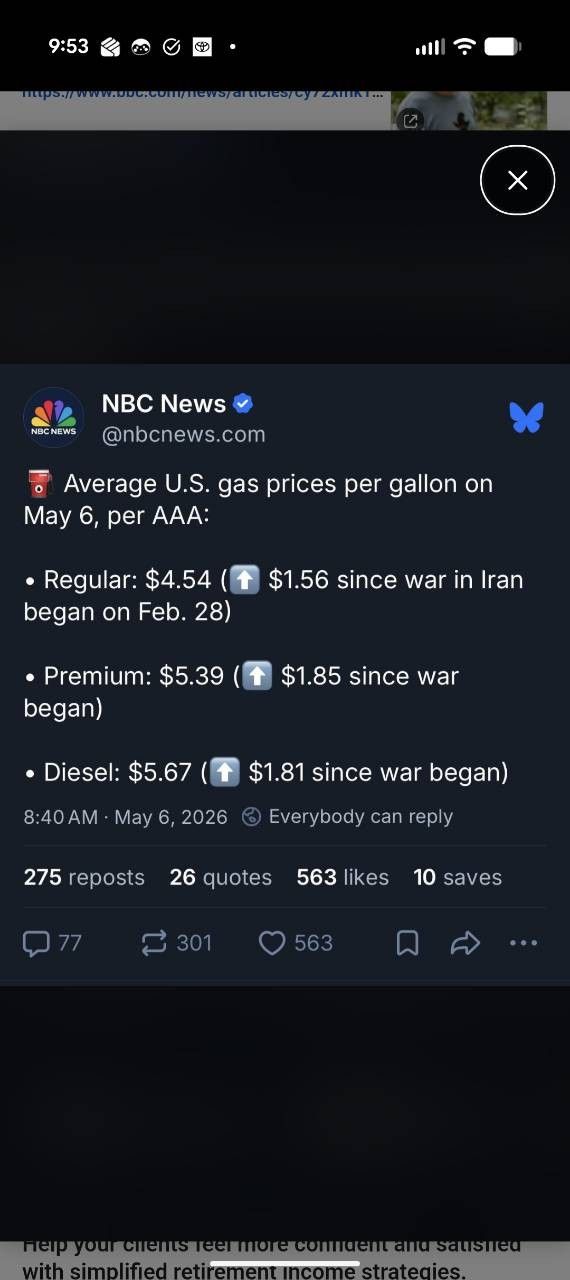Tap the 8:40 AM May 6, 2026 timestamp
This screenshot has width=570, height=1280.
[126, 817]
